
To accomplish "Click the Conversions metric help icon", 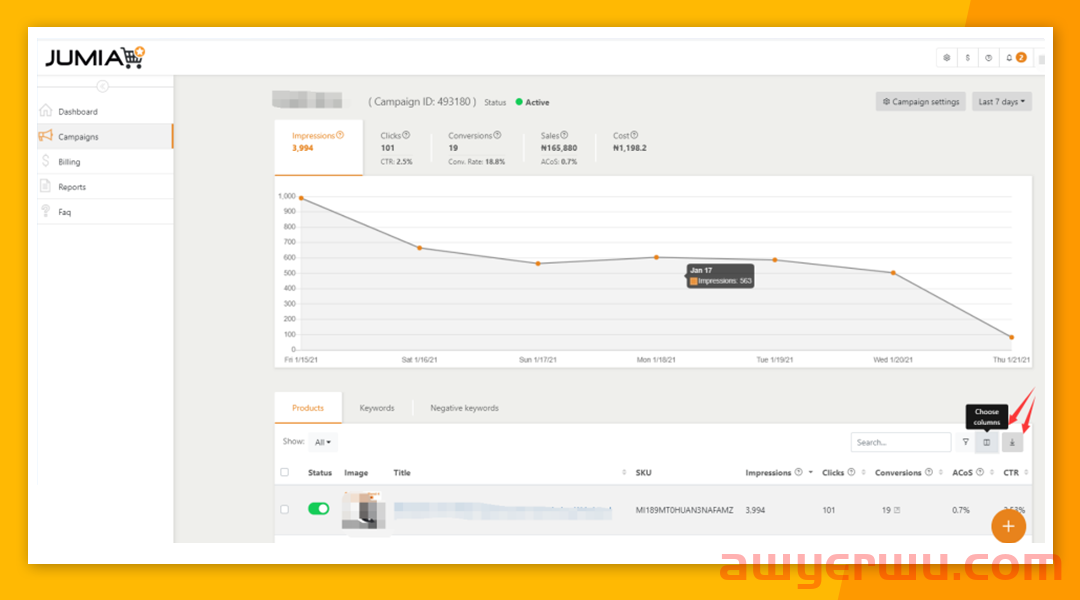I will click(x=497, y=135).
